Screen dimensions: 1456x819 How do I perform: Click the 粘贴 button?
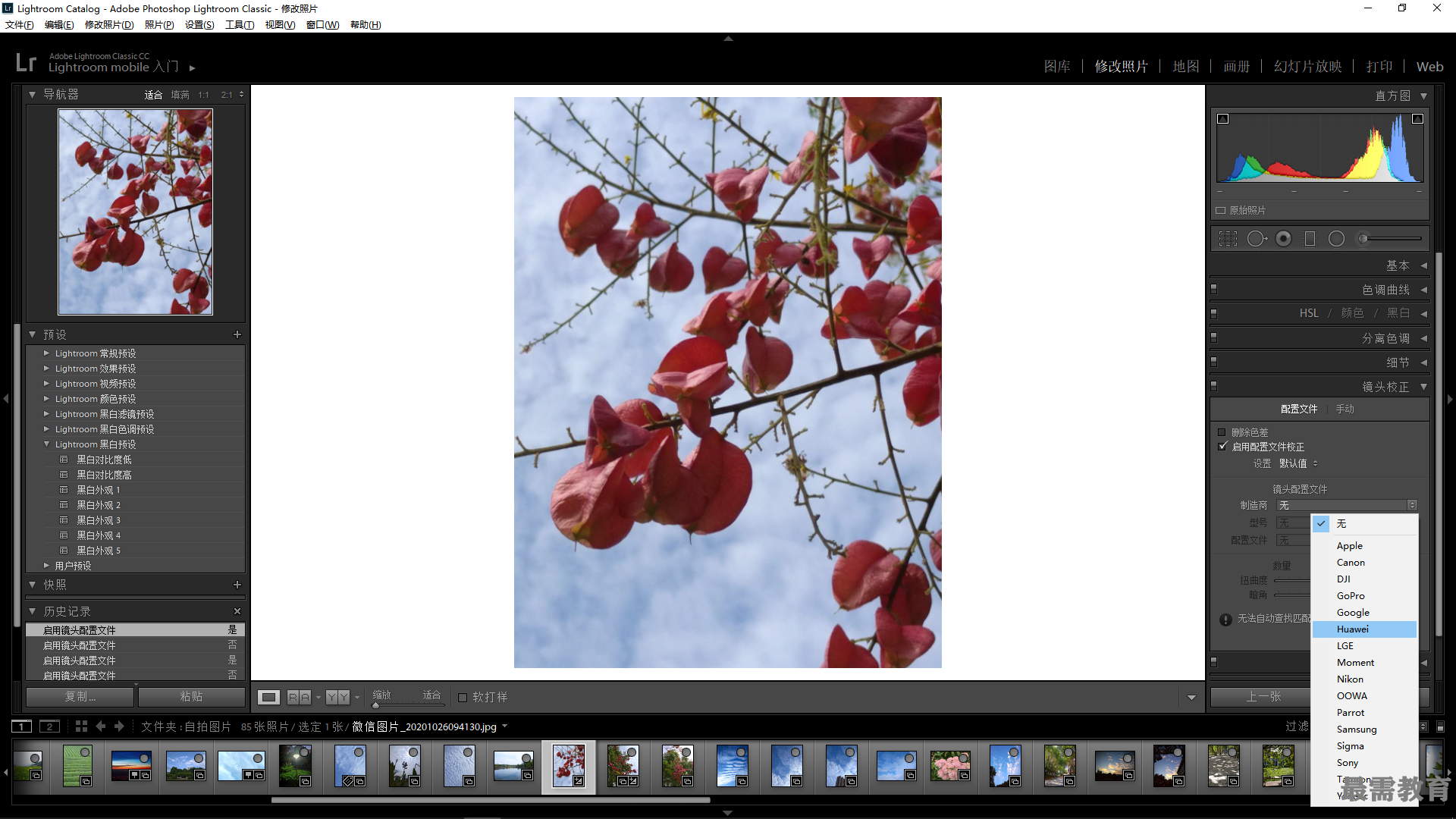191,696
